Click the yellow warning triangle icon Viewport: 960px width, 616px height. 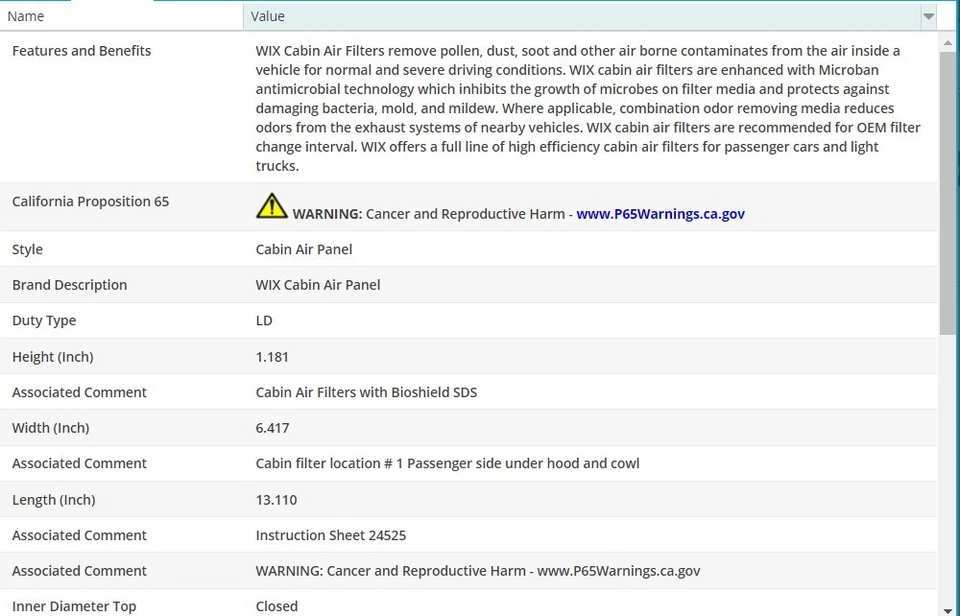tap(271, 206)
